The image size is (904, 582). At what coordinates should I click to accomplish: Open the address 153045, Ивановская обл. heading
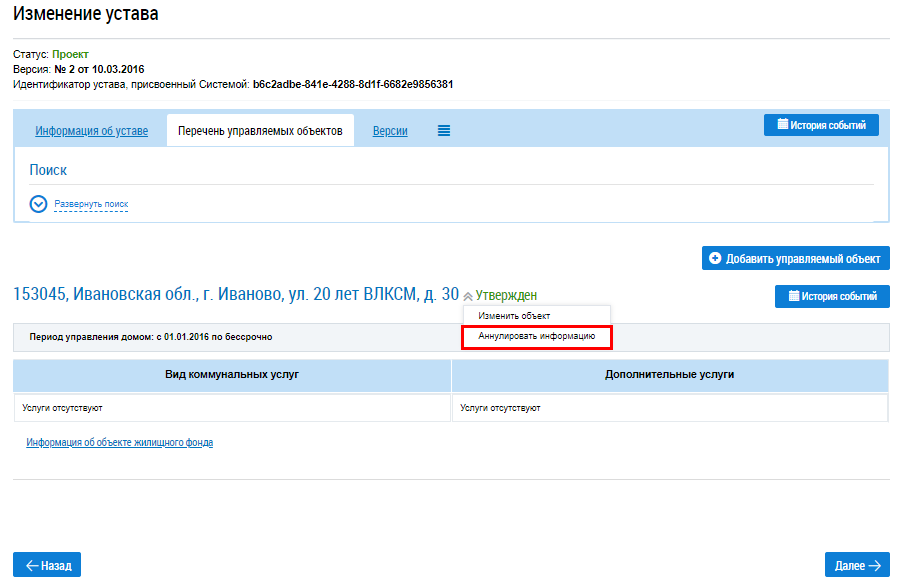coord(236,294)
